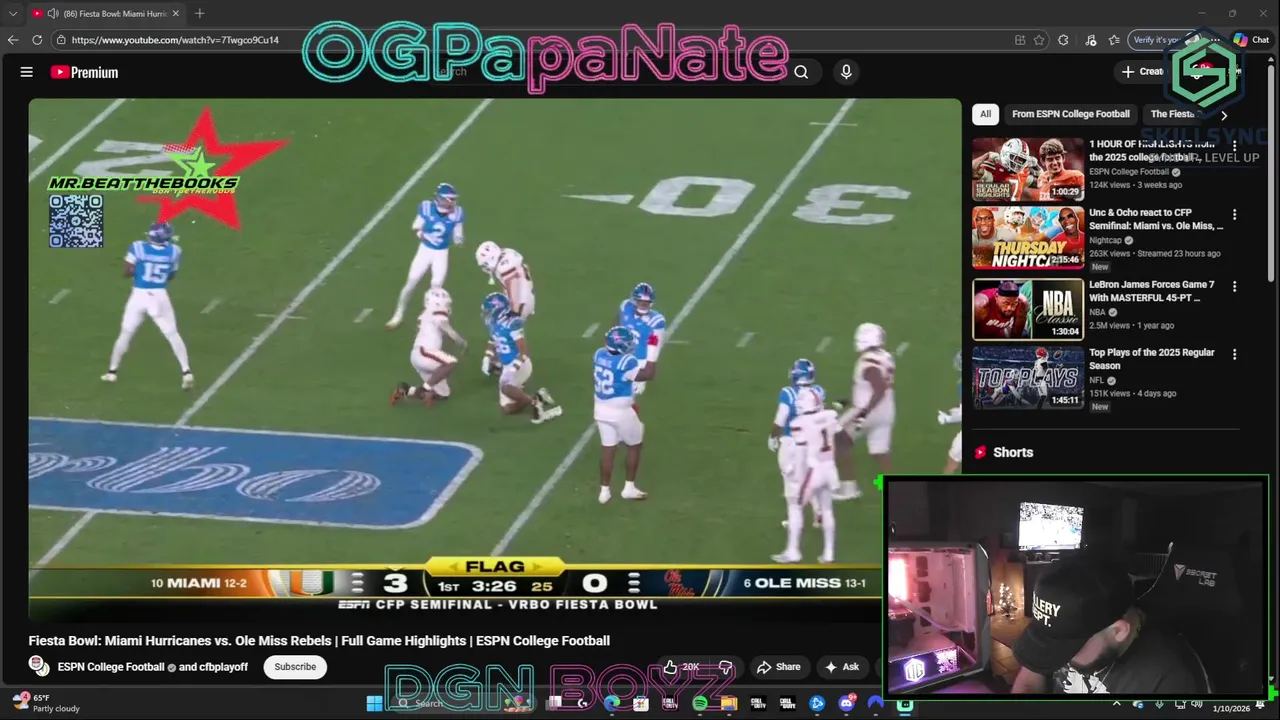Viewport: 1280px width, 720px height.
Task: Open options menu for 1 HOUR highlights video
Action: pos(1234,146)
